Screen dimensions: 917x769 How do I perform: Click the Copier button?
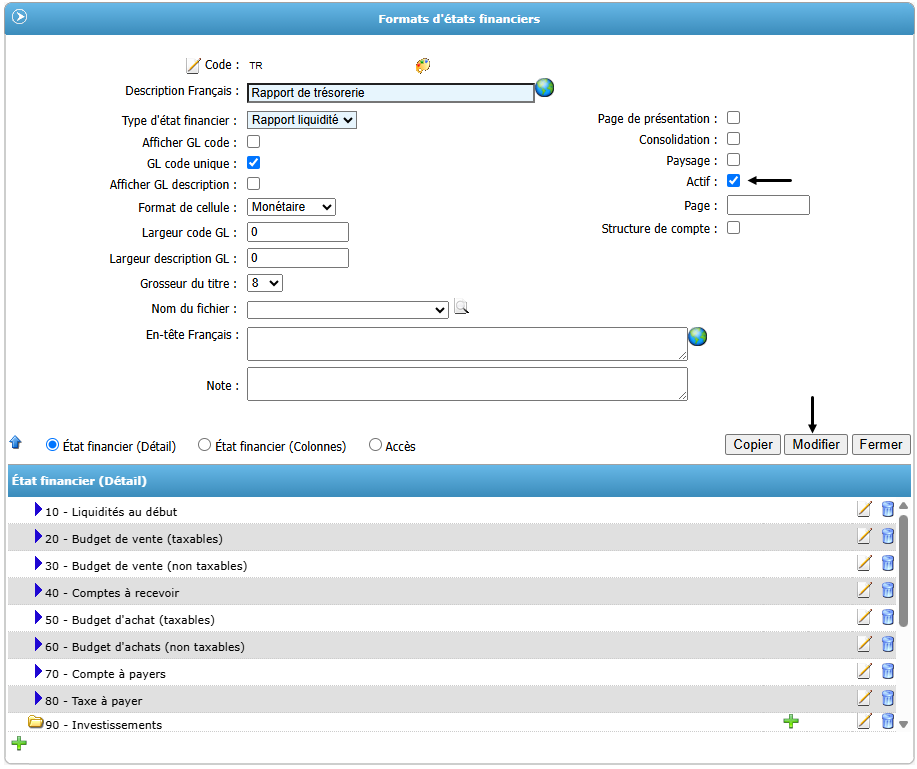753,444
